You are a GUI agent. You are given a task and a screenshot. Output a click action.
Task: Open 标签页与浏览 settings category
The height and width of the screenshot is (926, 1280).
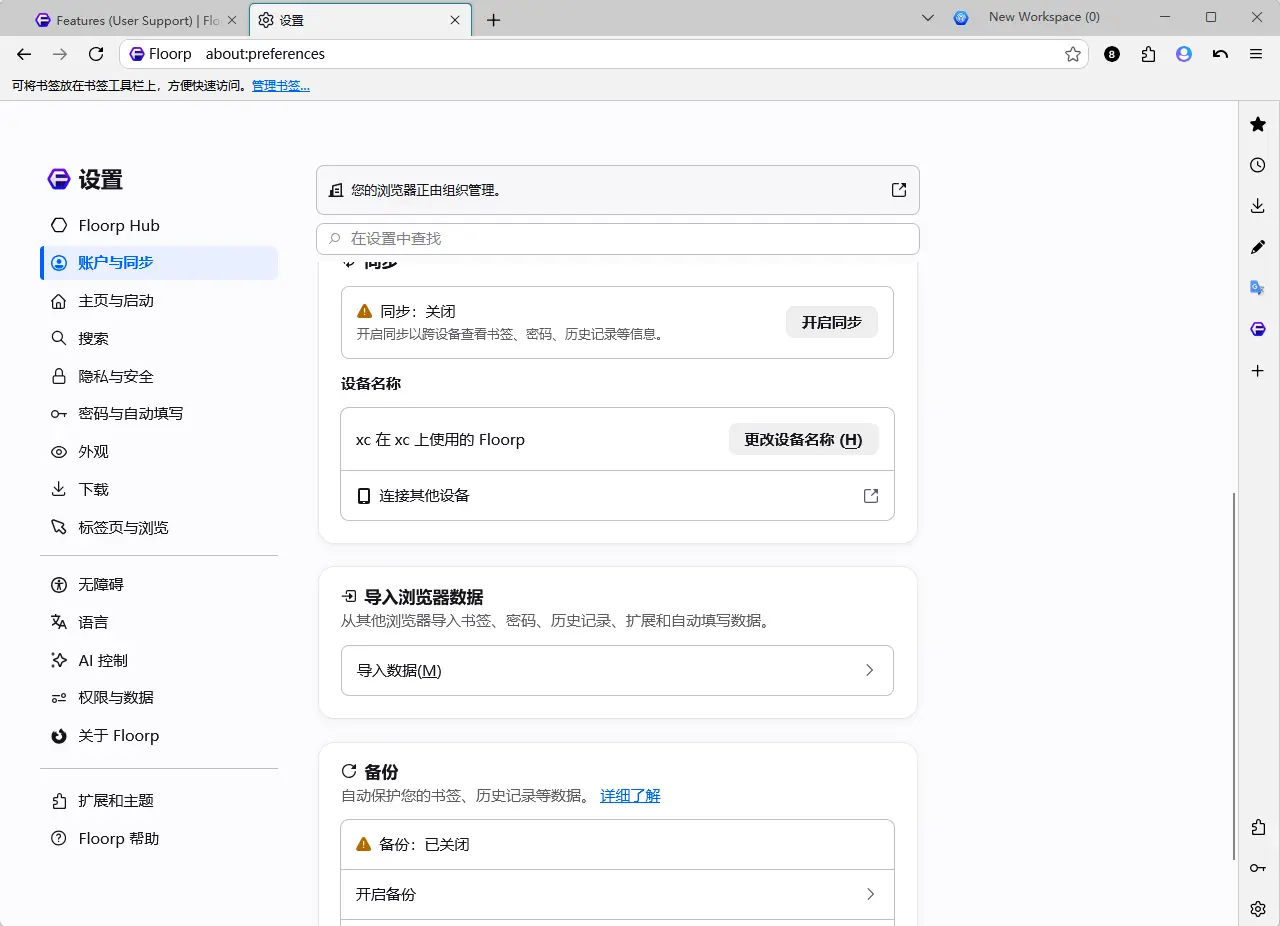click(159, 527)
